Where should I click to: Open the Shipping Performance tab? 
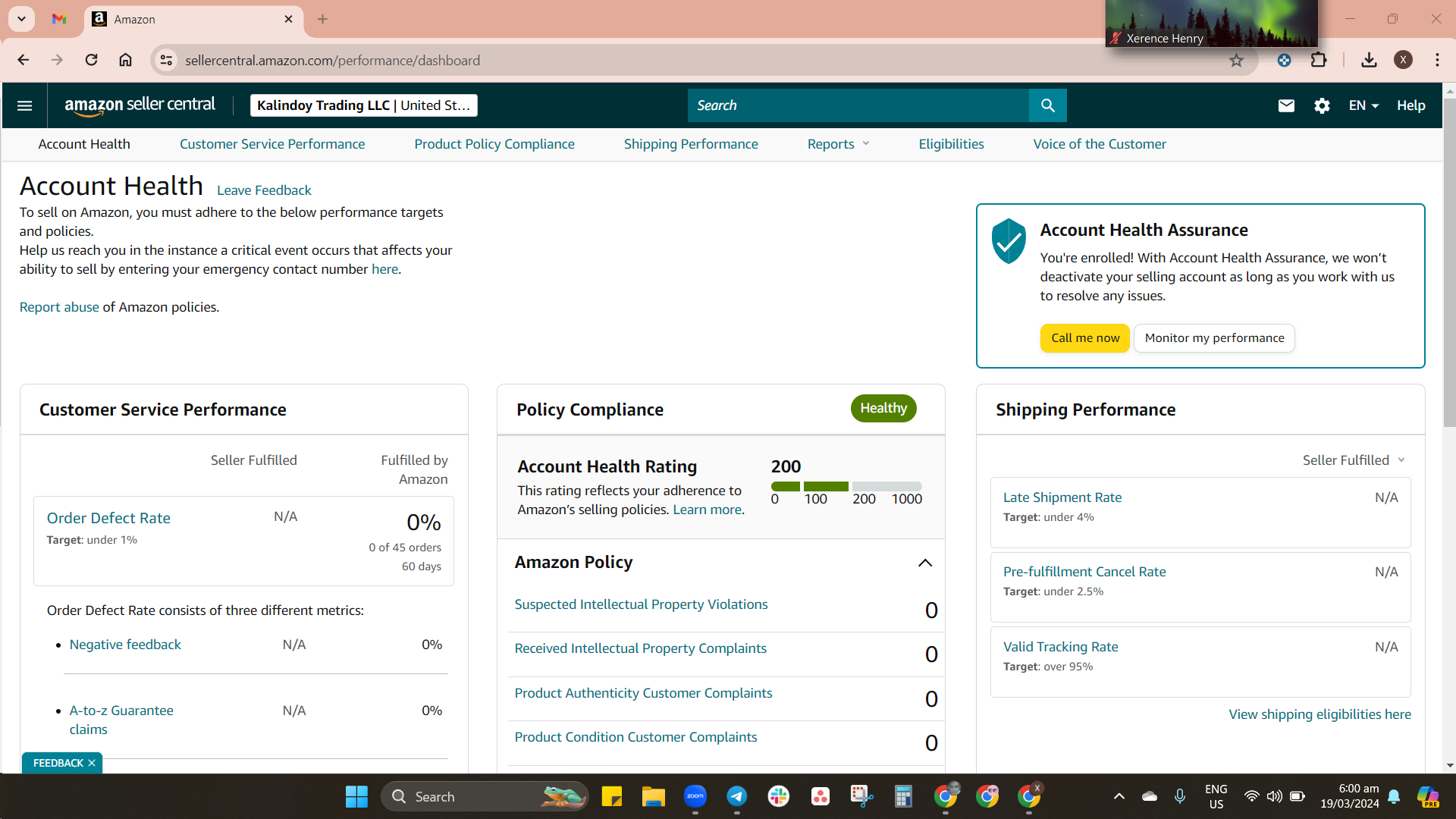point(691,144)
